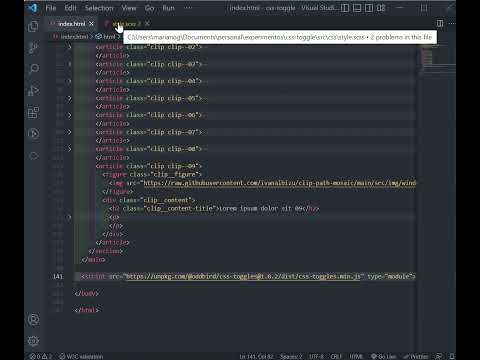480x360 pixels.
Task: Open the Explorer view in activity bar
Action: [33, 27]
